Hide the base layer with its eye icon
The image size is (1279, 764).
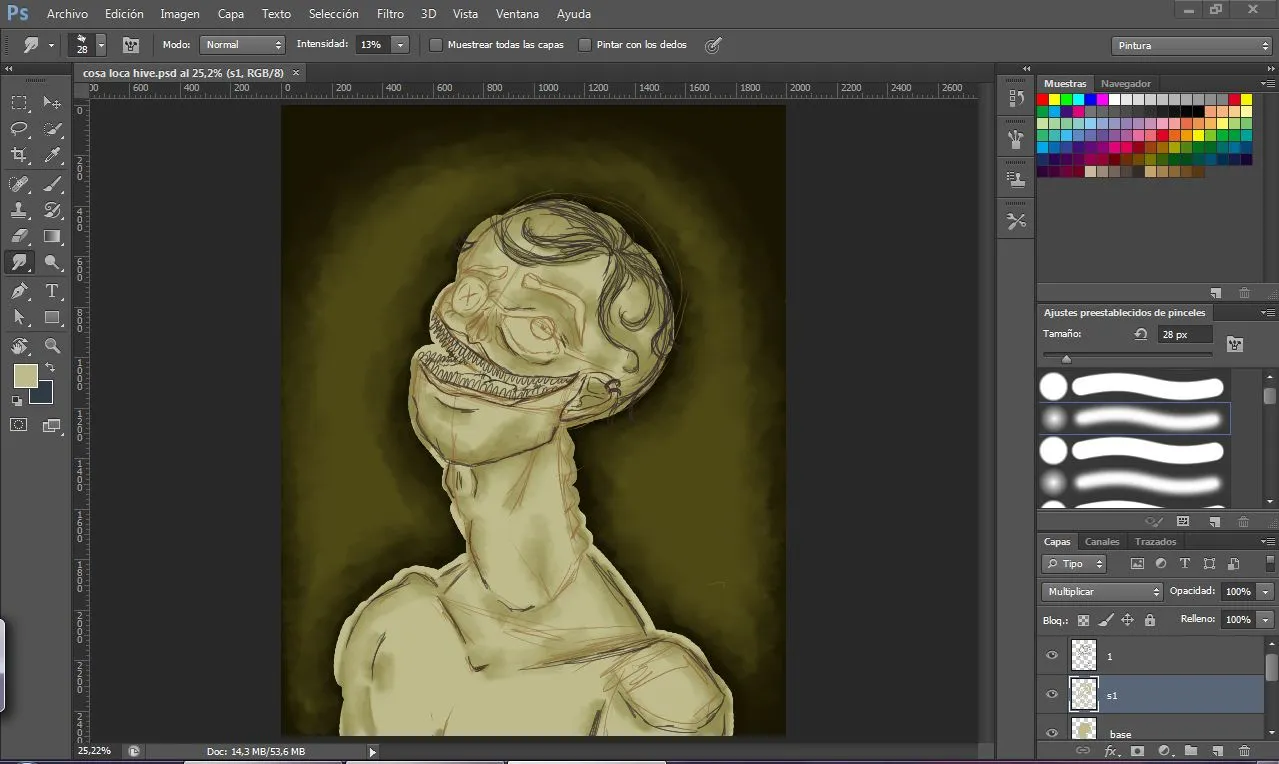pos(1051,733)
